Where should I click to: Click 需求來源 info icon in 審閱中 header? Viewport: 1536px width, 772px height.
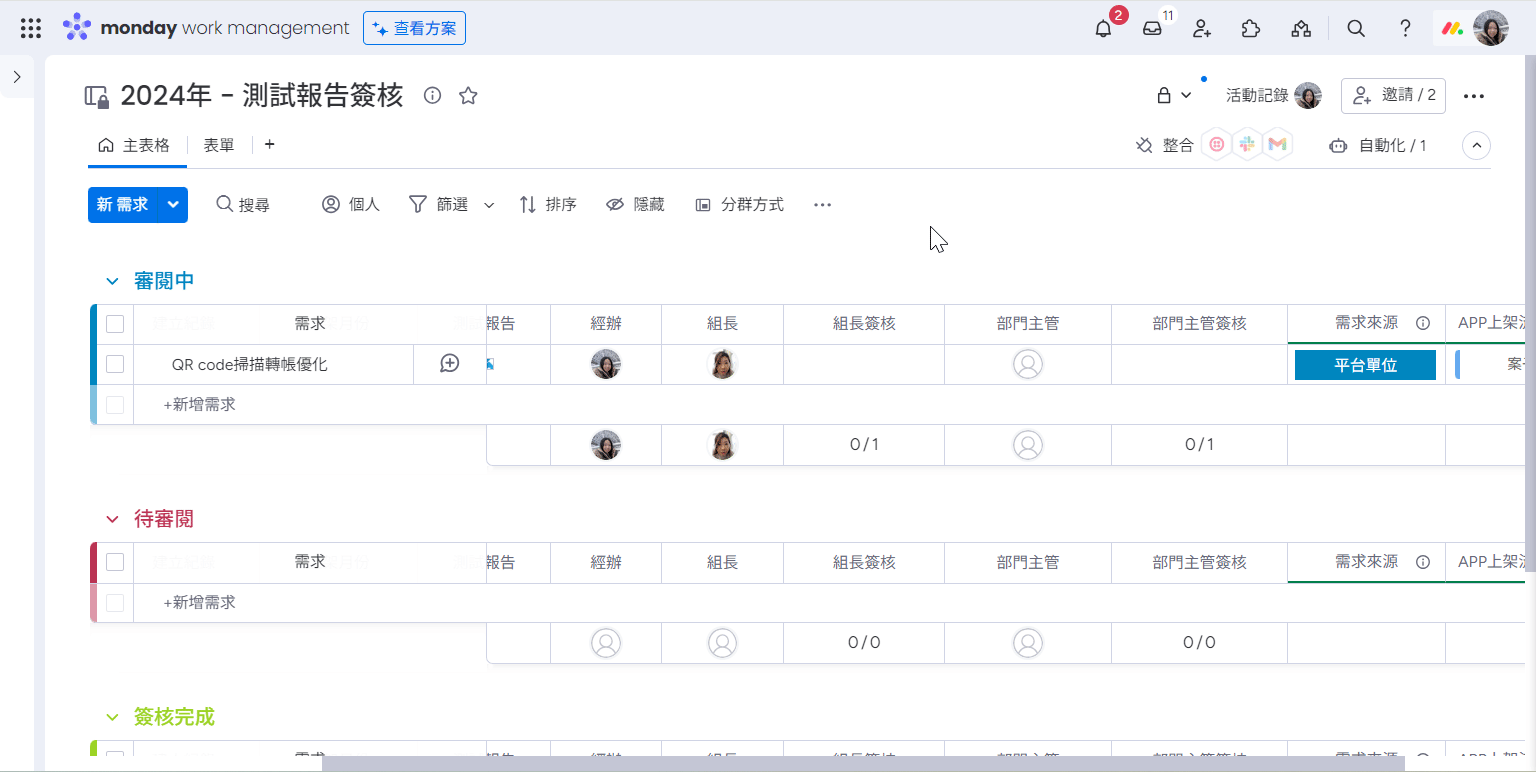[1423, 323]
